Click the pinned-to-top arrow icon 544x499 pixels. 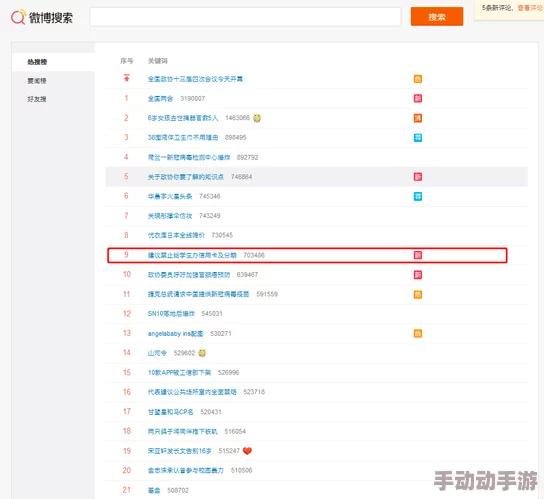tap(127, 78)
